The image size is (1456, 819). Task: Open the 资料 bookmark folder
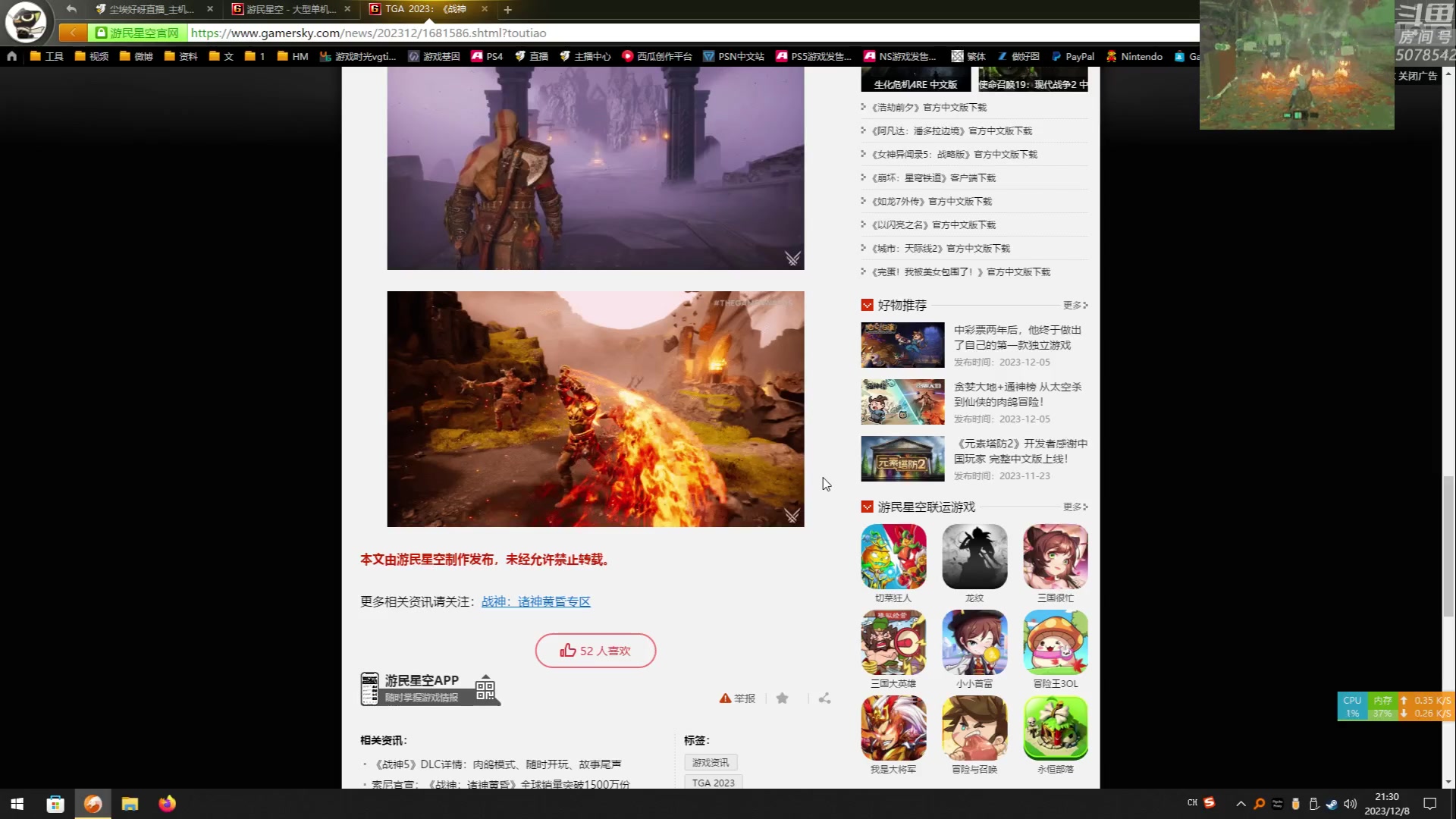(x=180, y=56)
